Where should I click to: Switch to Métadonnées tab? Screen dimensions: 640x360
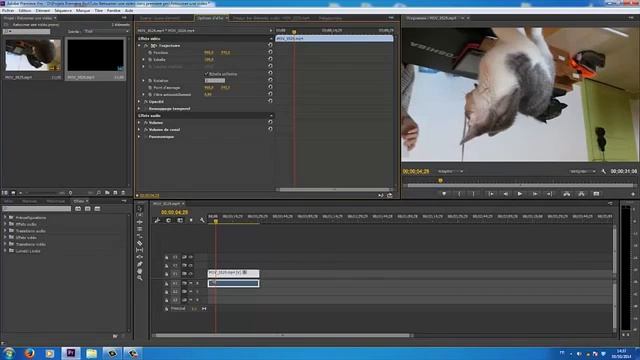pos(330,18)
